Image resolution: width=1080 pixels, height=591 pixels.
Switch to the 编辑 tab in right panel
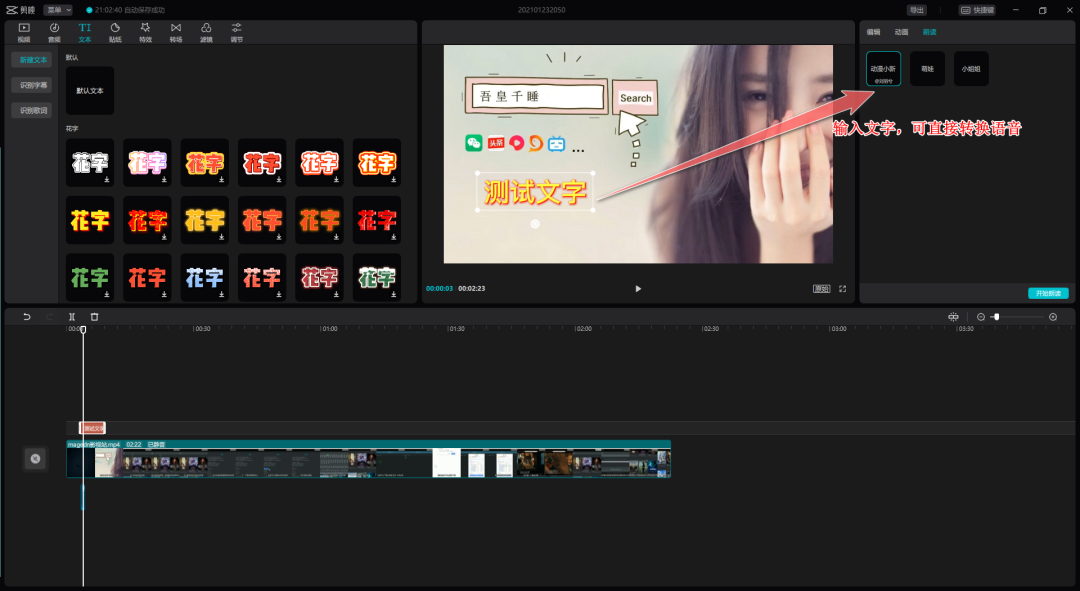(x=873, y=32)
